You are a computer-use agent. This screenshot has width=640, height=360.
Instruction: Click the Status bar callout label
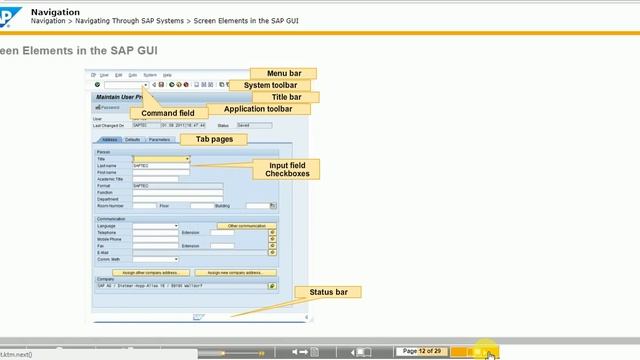328,292
